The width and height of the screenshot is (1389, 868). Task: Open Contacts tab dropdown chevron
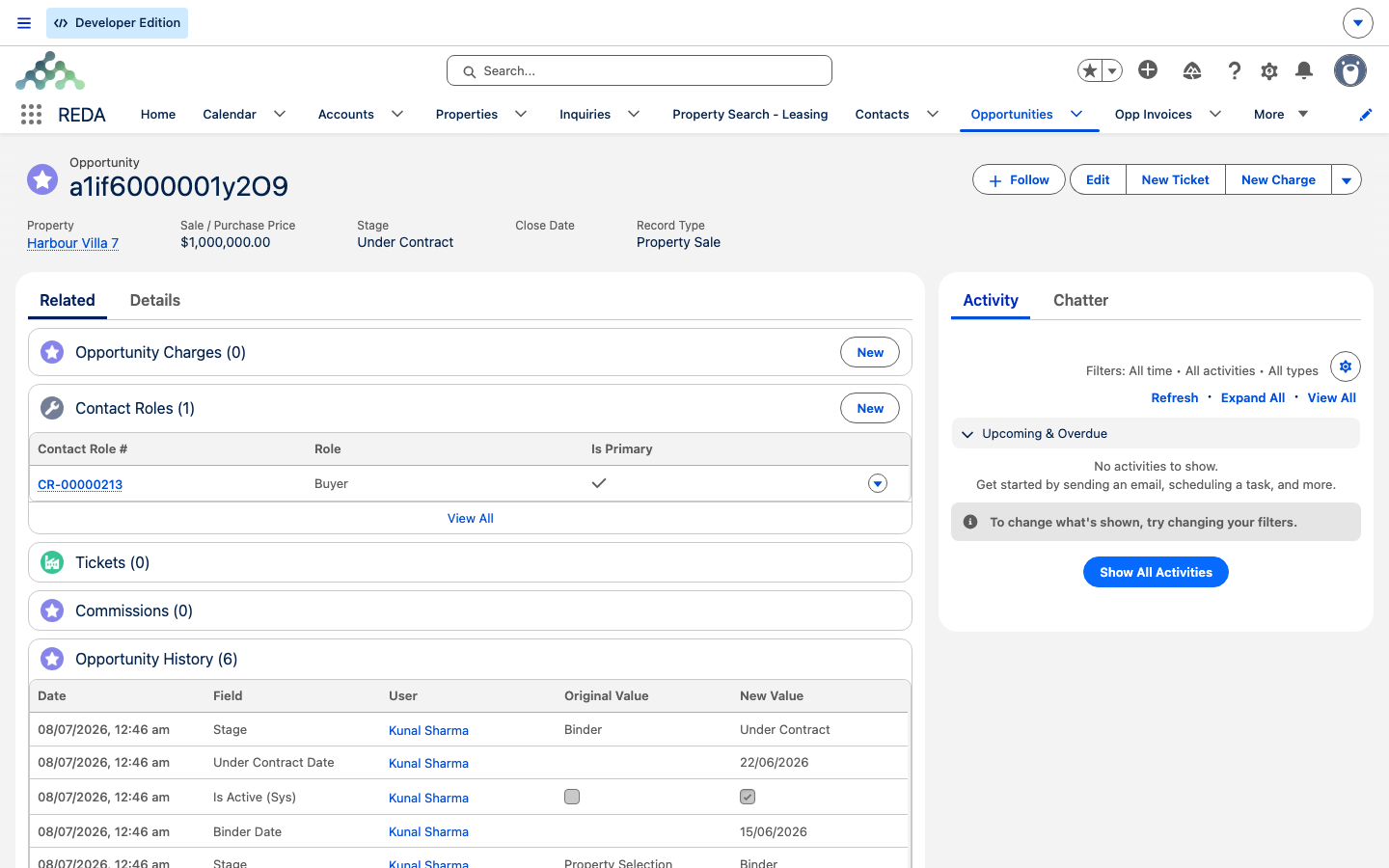[x=933, y=114]
